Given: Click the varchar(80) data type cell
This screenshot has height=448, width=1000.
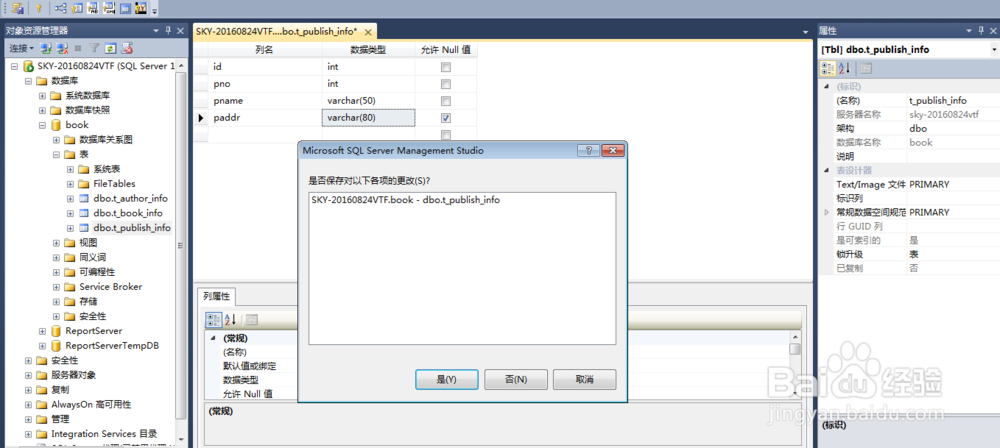Looking at the screenshot, I should pyautogui.click(x=369, y=118).
